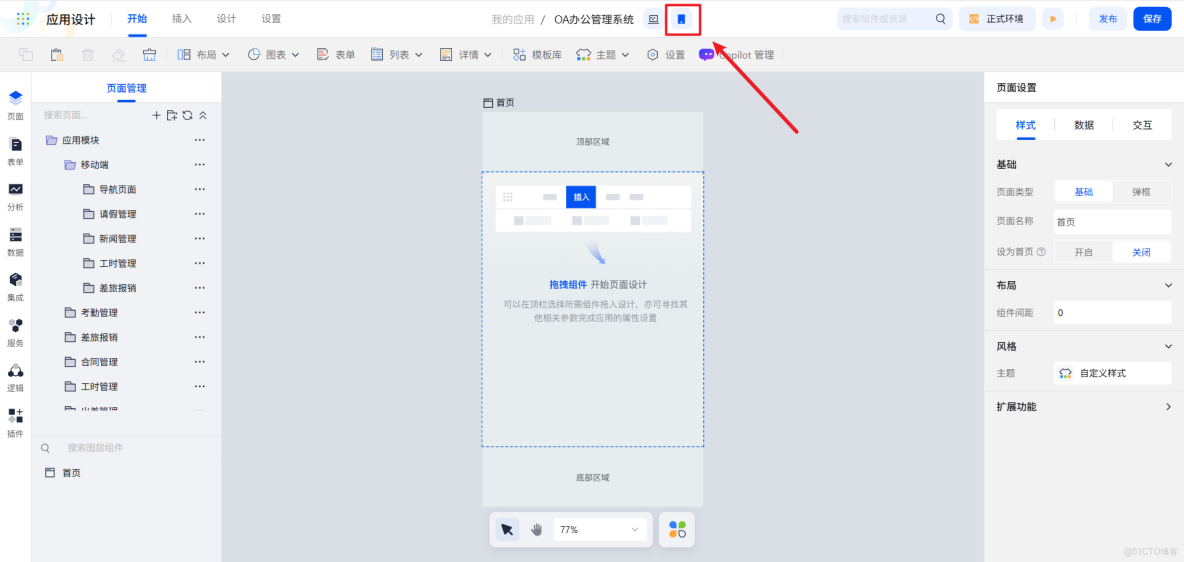Open the 服务 panel in left sidebar
The height and width of the screenshot is (562, 1184).
click(x=15, y=332)
